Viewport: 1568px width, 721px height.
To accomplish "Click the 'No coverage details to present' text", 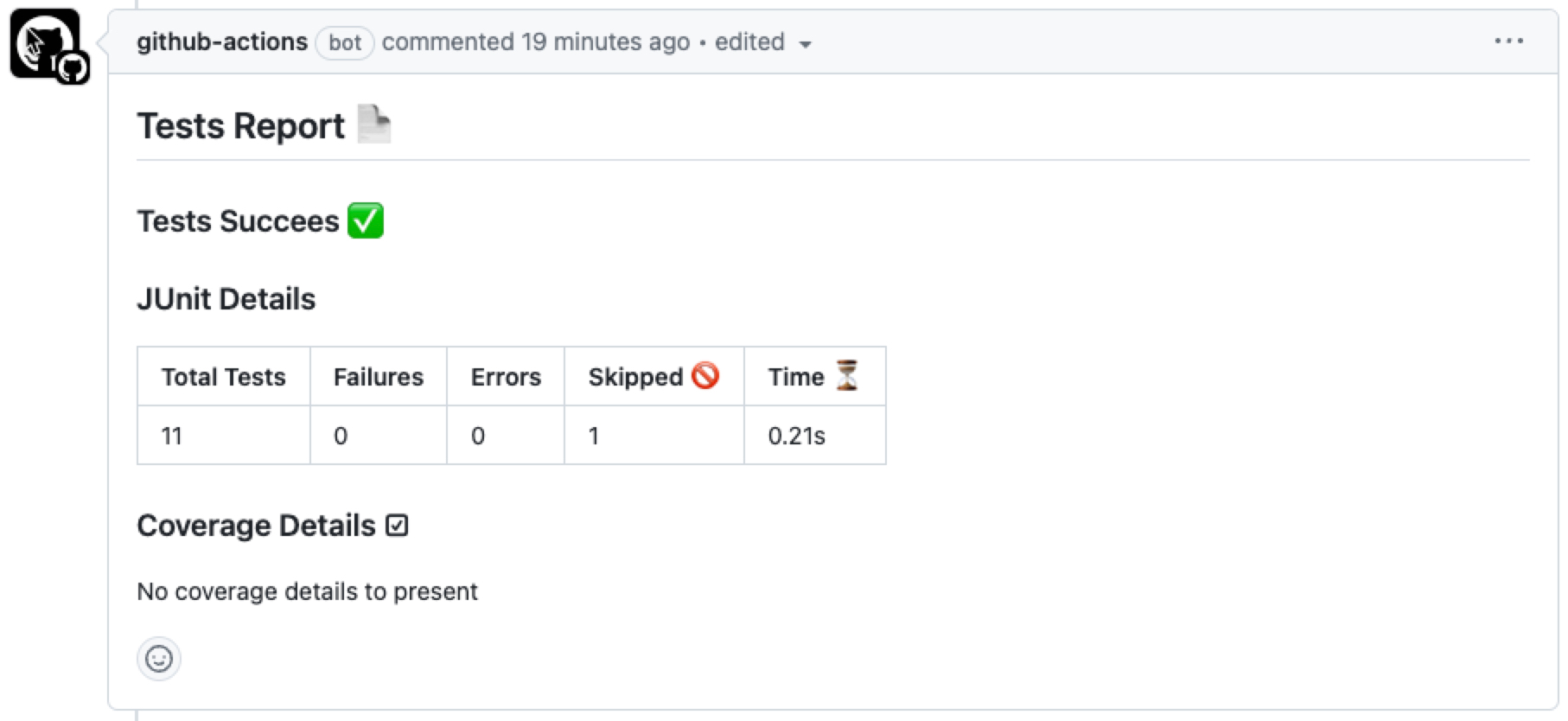I will click(x=307, y=591).
